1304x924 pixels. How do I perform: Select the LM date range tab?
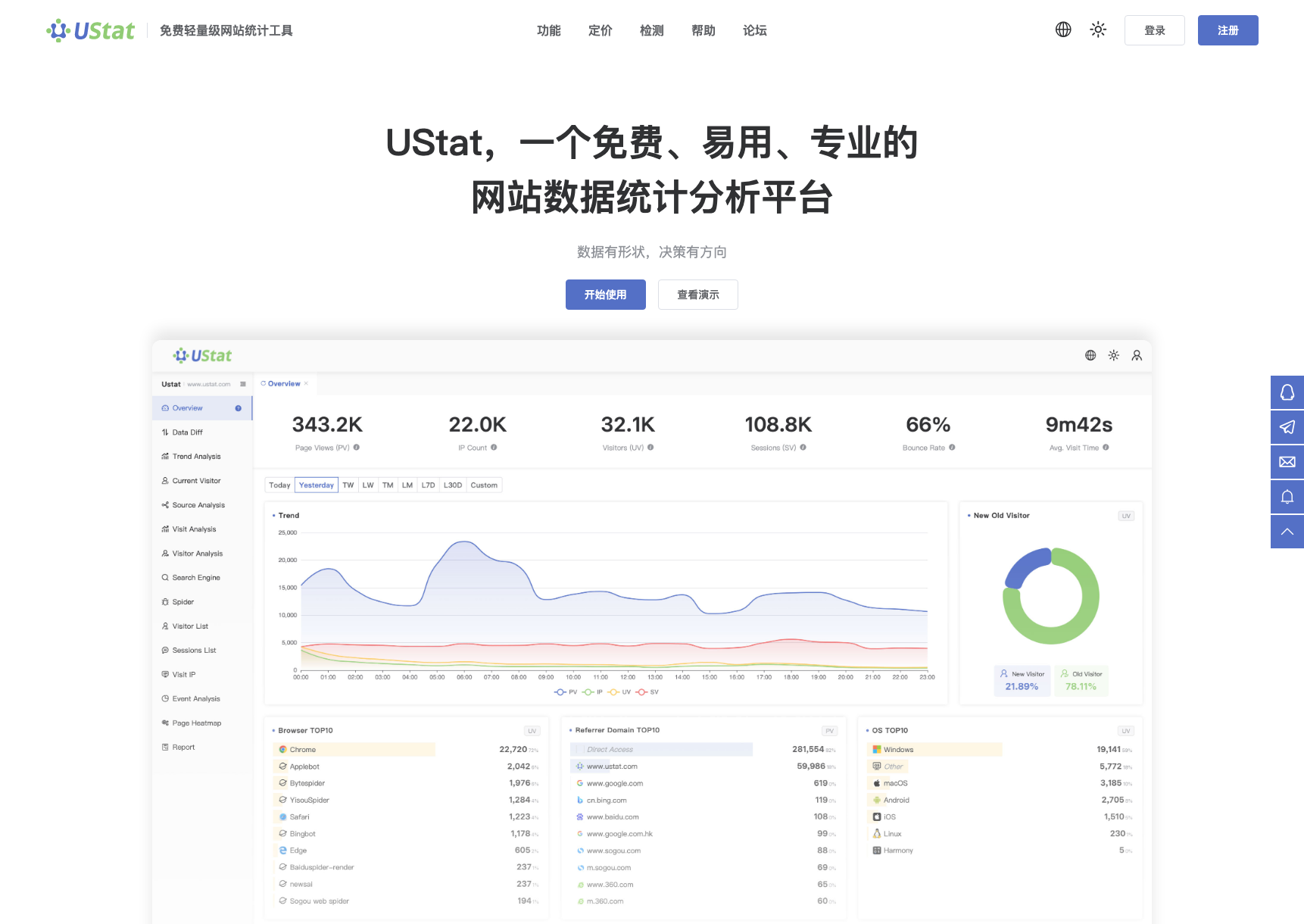tap(407, 485)
